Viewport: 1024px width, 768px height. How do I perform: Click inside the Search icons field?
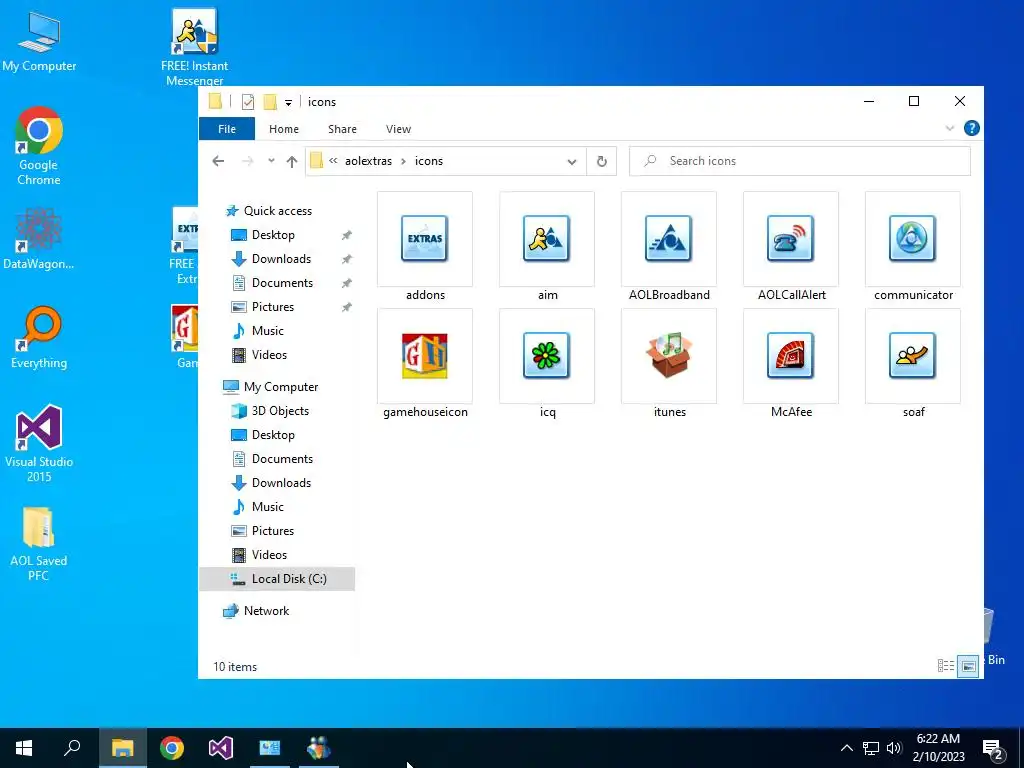point(799,161)
